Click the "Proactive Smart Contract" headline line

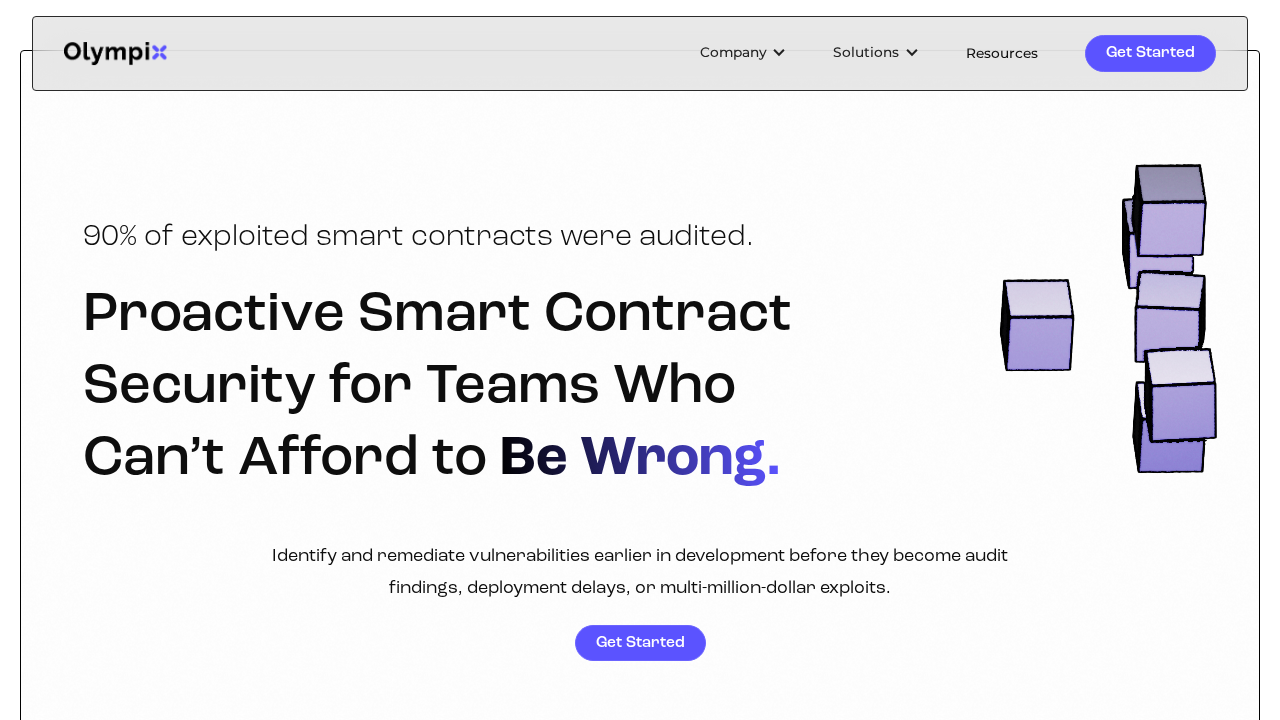tap(437, 312)
